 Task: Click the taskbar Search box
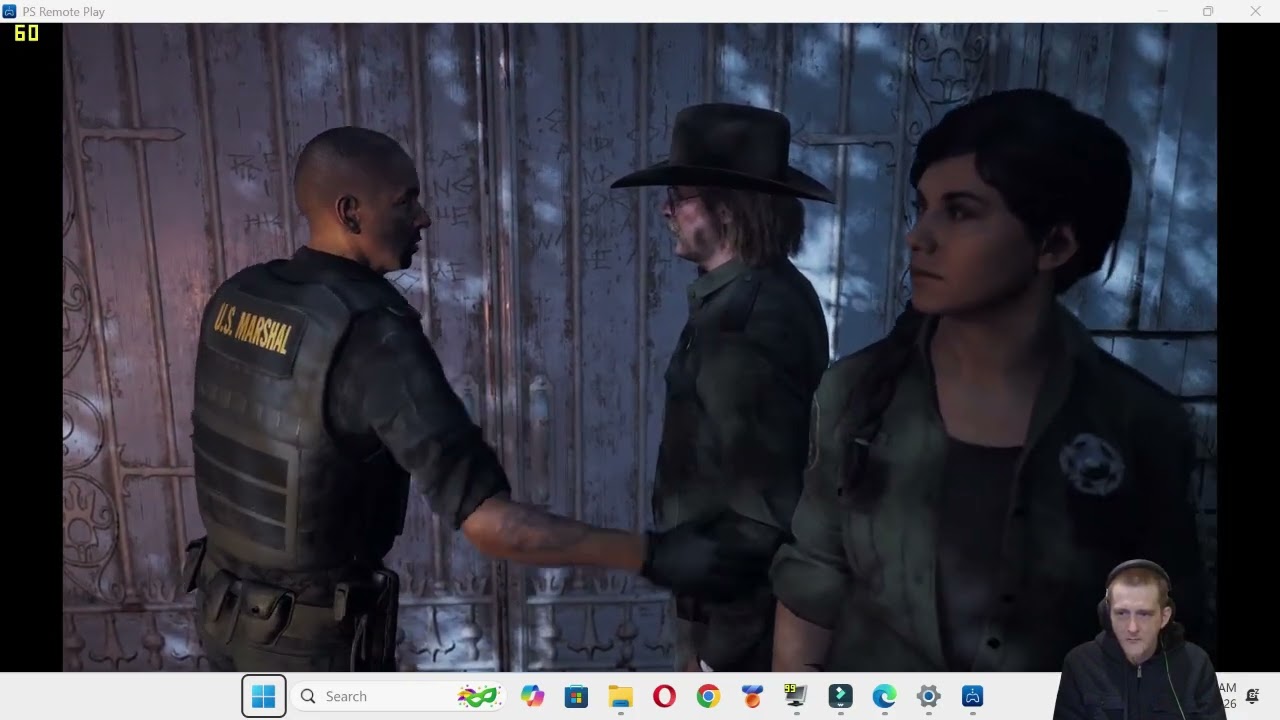pyautogui.click(x=398, y=696)
